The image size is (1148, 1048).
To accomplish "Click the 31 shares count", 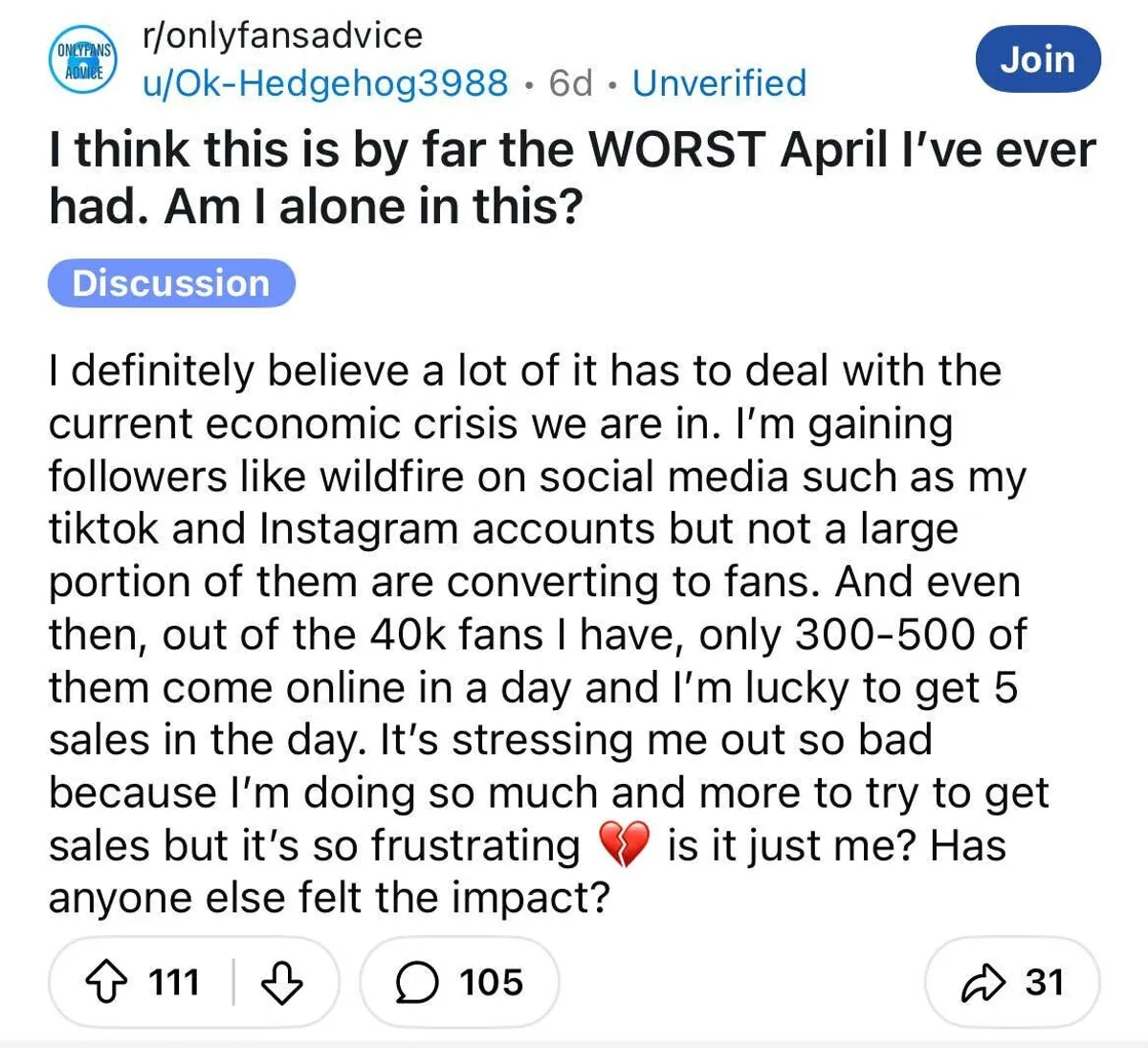I will 1044,982.
